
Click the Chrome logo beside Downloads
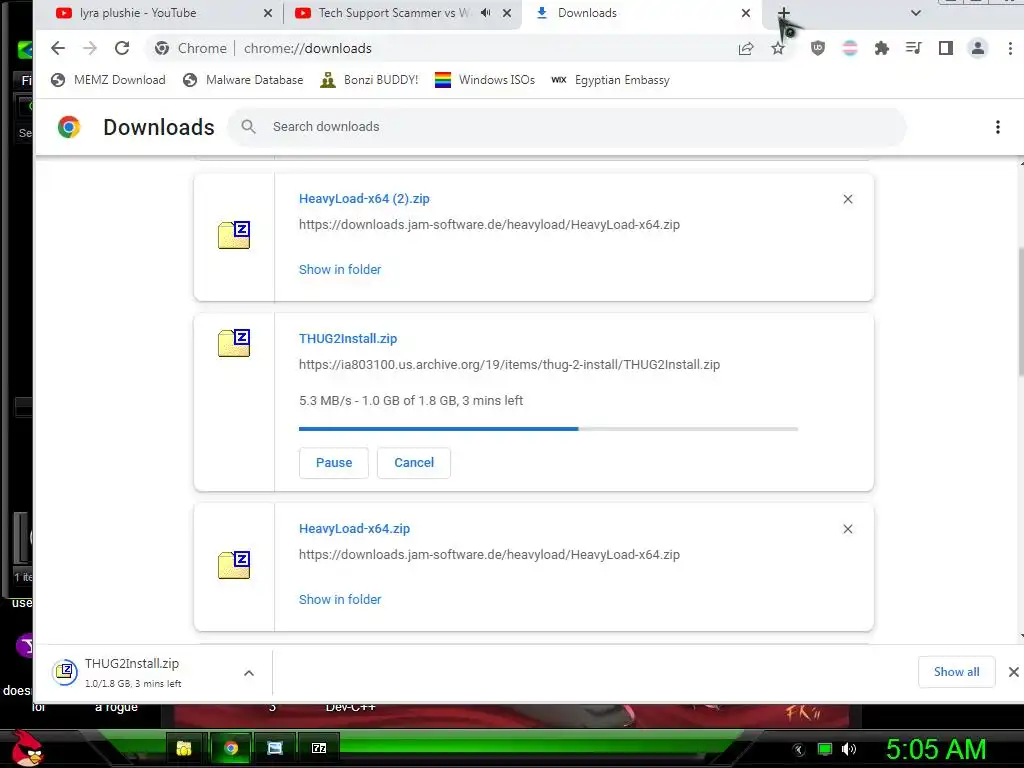[69, 127]
